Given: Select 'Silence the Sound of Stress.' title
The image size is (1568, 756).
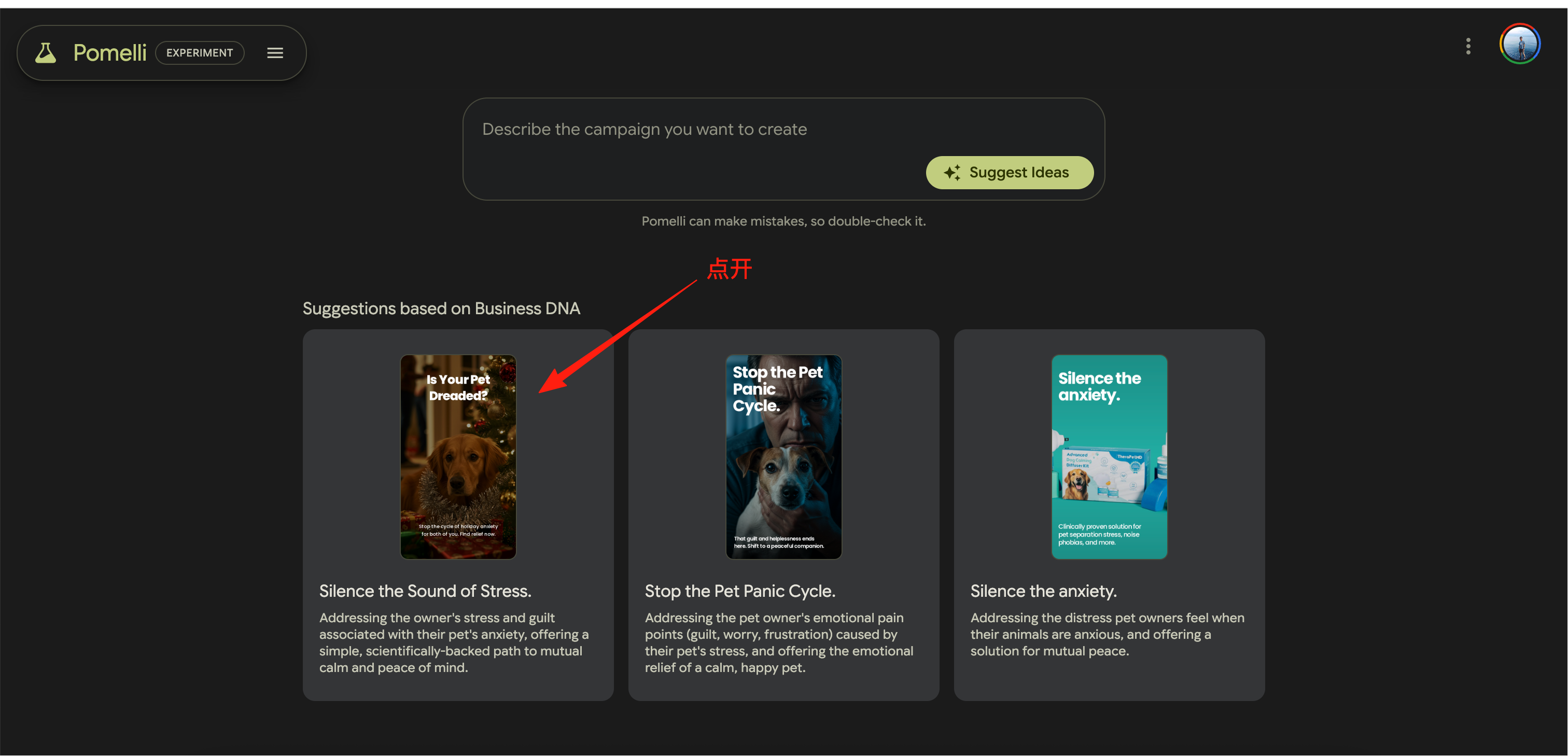Looking at the screenshot, I should [x=425, y=591].
